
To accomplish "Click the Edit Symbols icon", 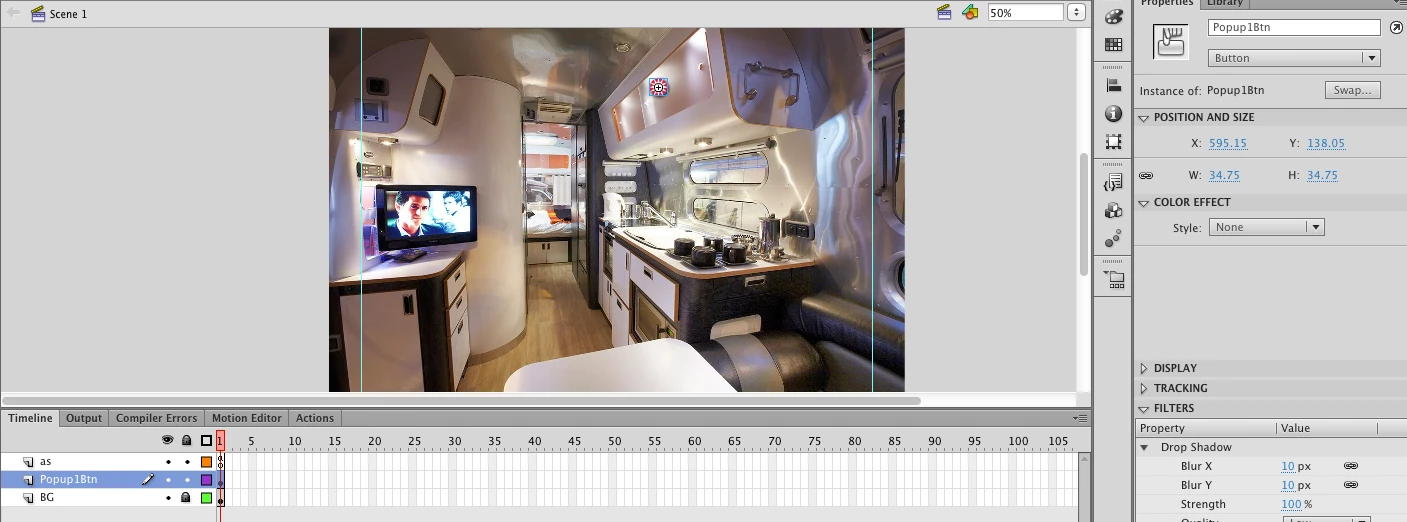I will click(970, 12).
